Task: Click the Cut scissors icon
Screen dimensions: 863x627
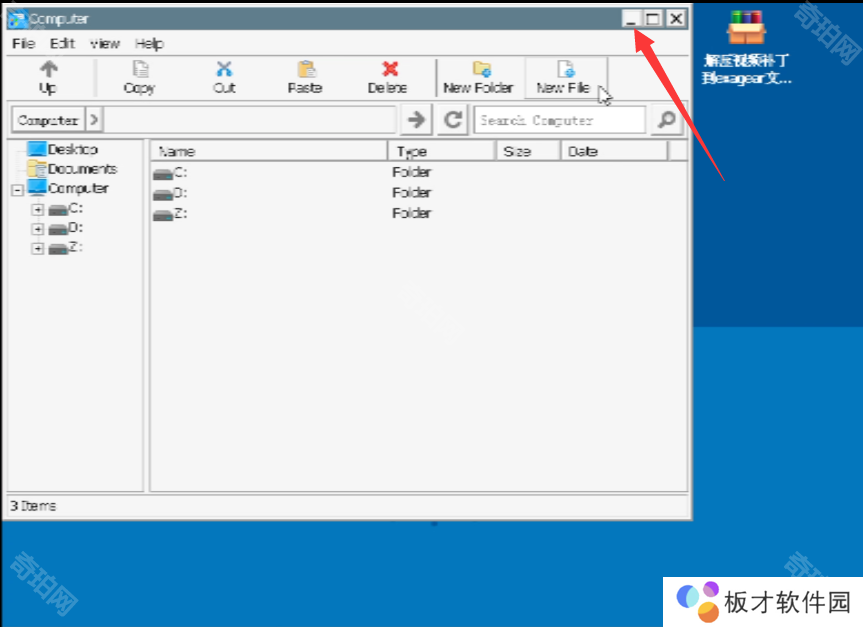Action: pyautogui.click(x=224, y=70)
